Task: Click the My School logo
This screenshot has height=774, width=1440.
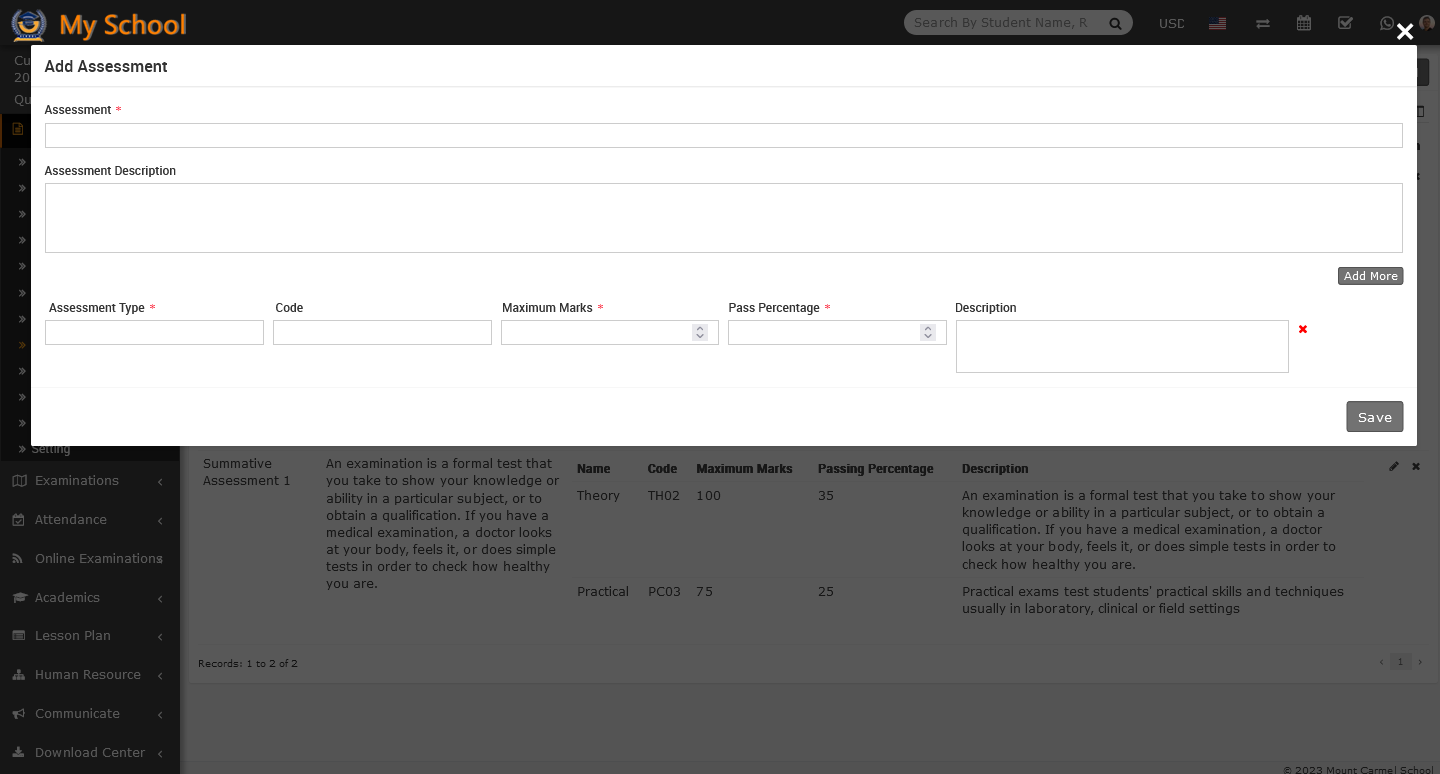Action: (x=99, y=24)
